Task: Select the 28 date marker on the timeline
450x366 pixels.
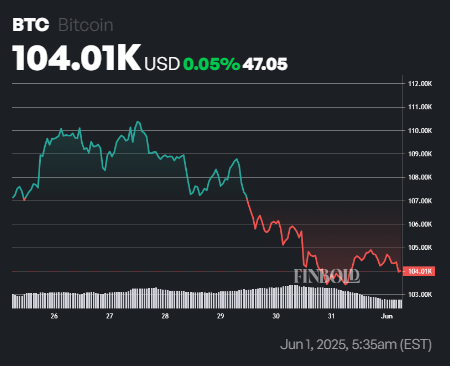Action: [x=165, y=316]
